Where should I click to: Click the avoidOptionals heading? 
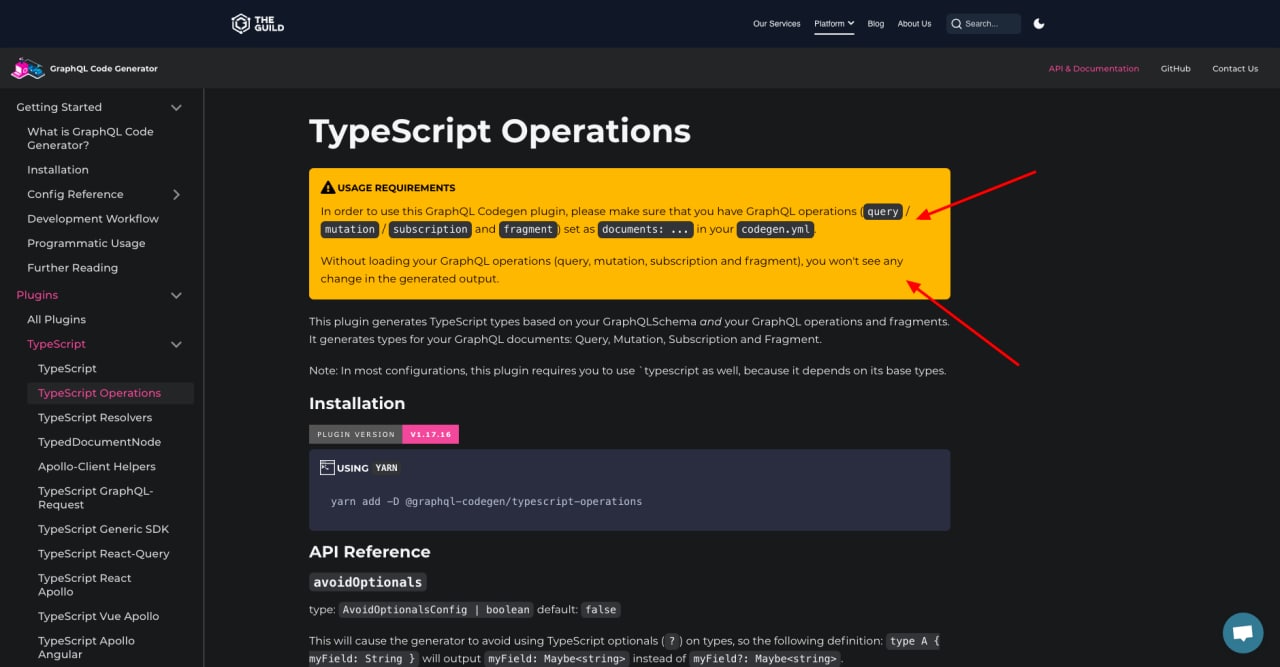pos(368,582)
